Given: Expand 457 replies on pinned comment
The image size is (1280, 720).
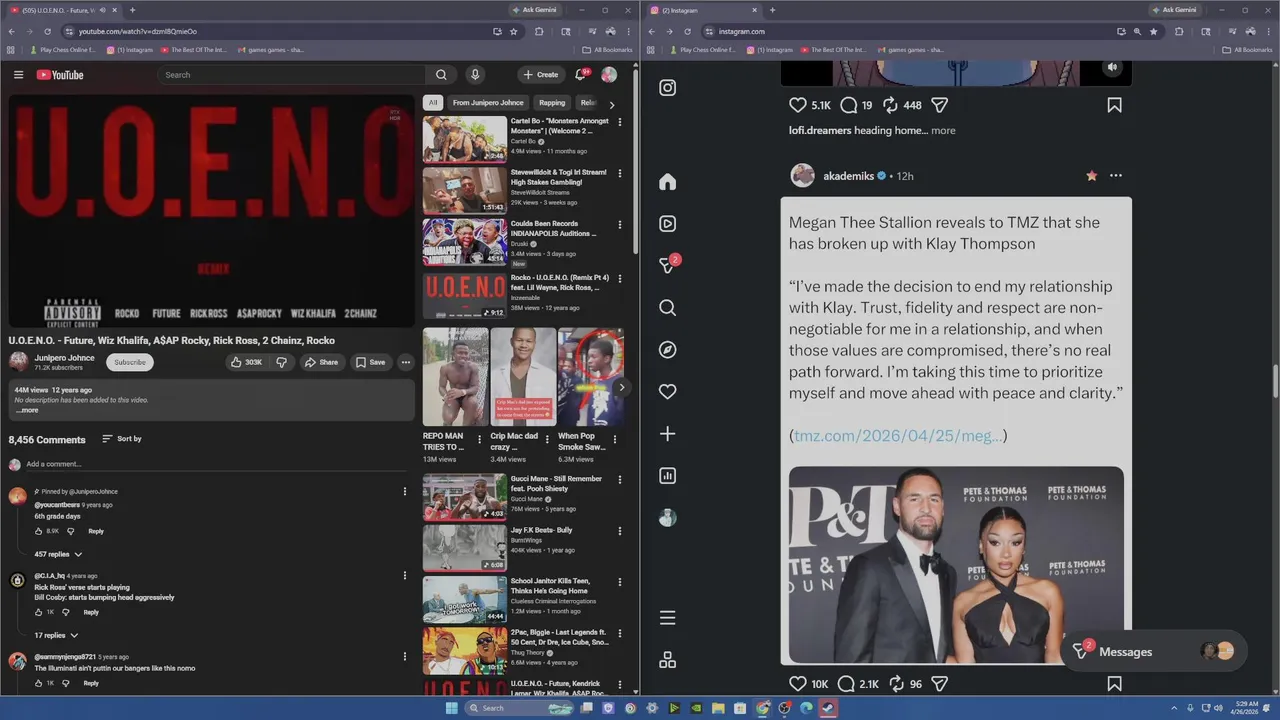Looking at the screenshot, I should click(x=58, y=554).
